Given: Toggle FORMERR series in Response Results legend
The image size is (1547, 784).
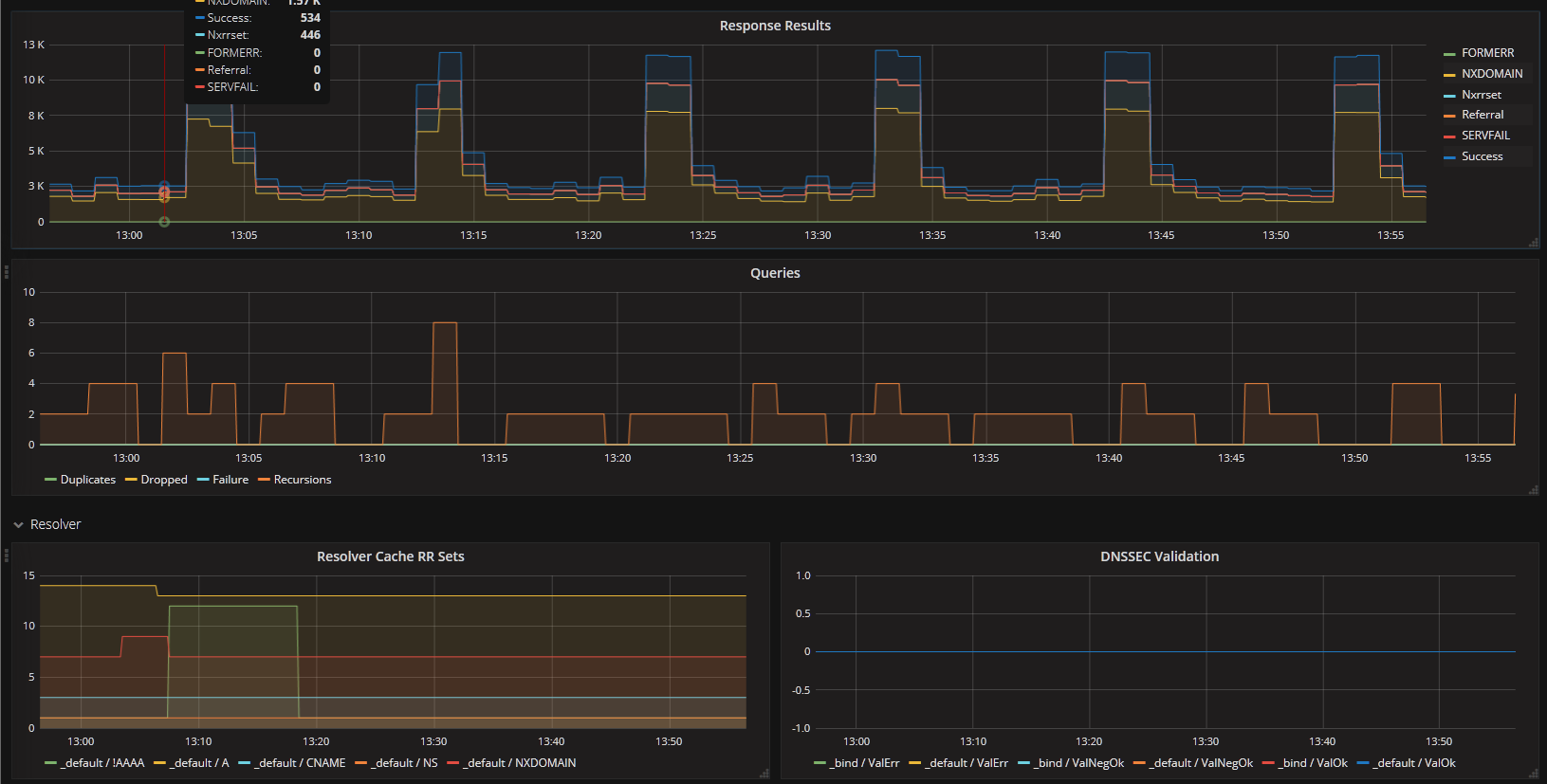Looking at the screenshot, I should (x=1487, y=53).
